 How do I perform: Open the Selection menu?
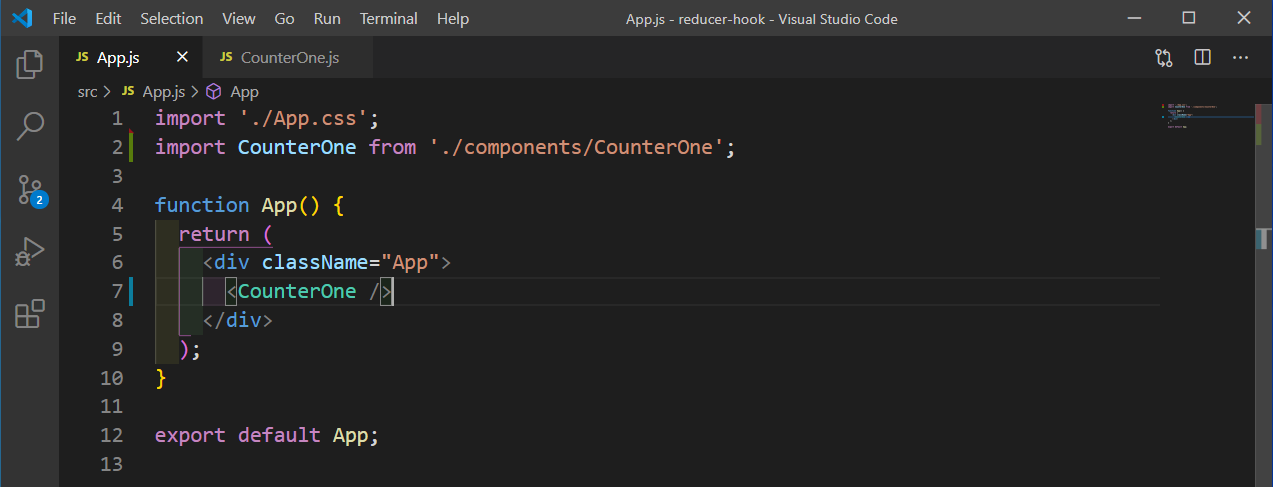pyautogui.click(x=172, y=19)
